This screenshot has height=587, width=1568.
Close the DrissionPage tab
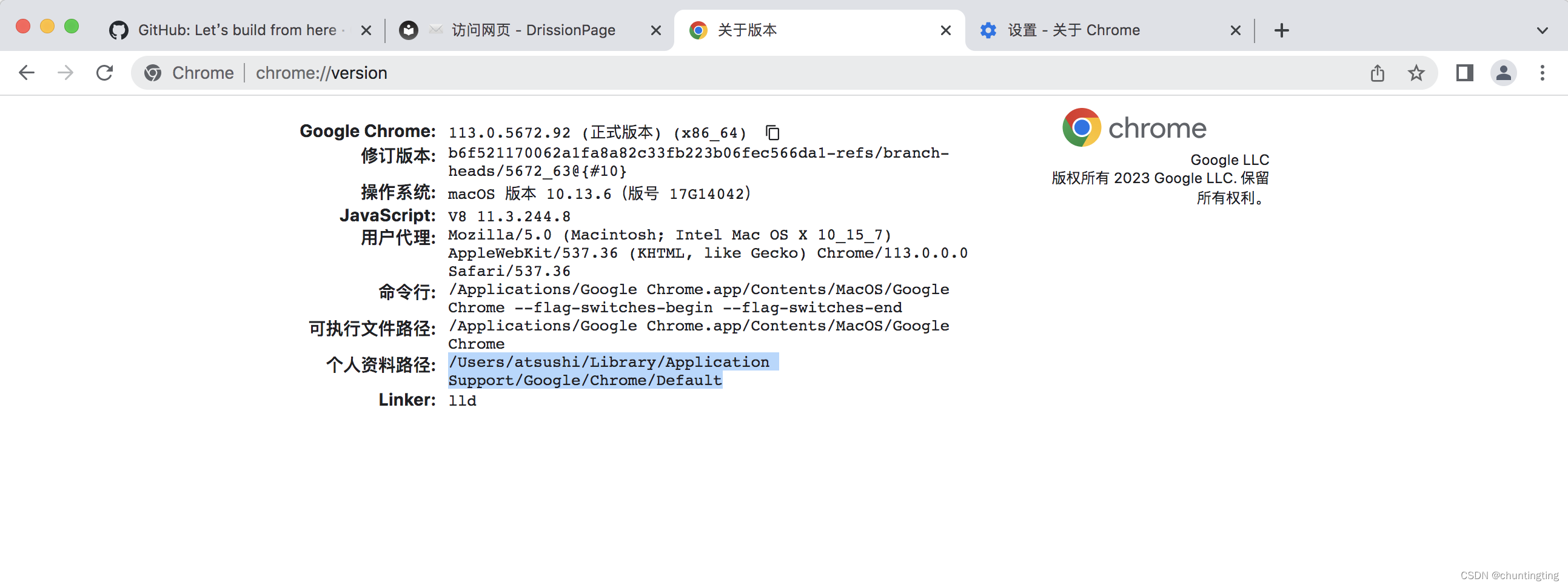pos(655,30)
